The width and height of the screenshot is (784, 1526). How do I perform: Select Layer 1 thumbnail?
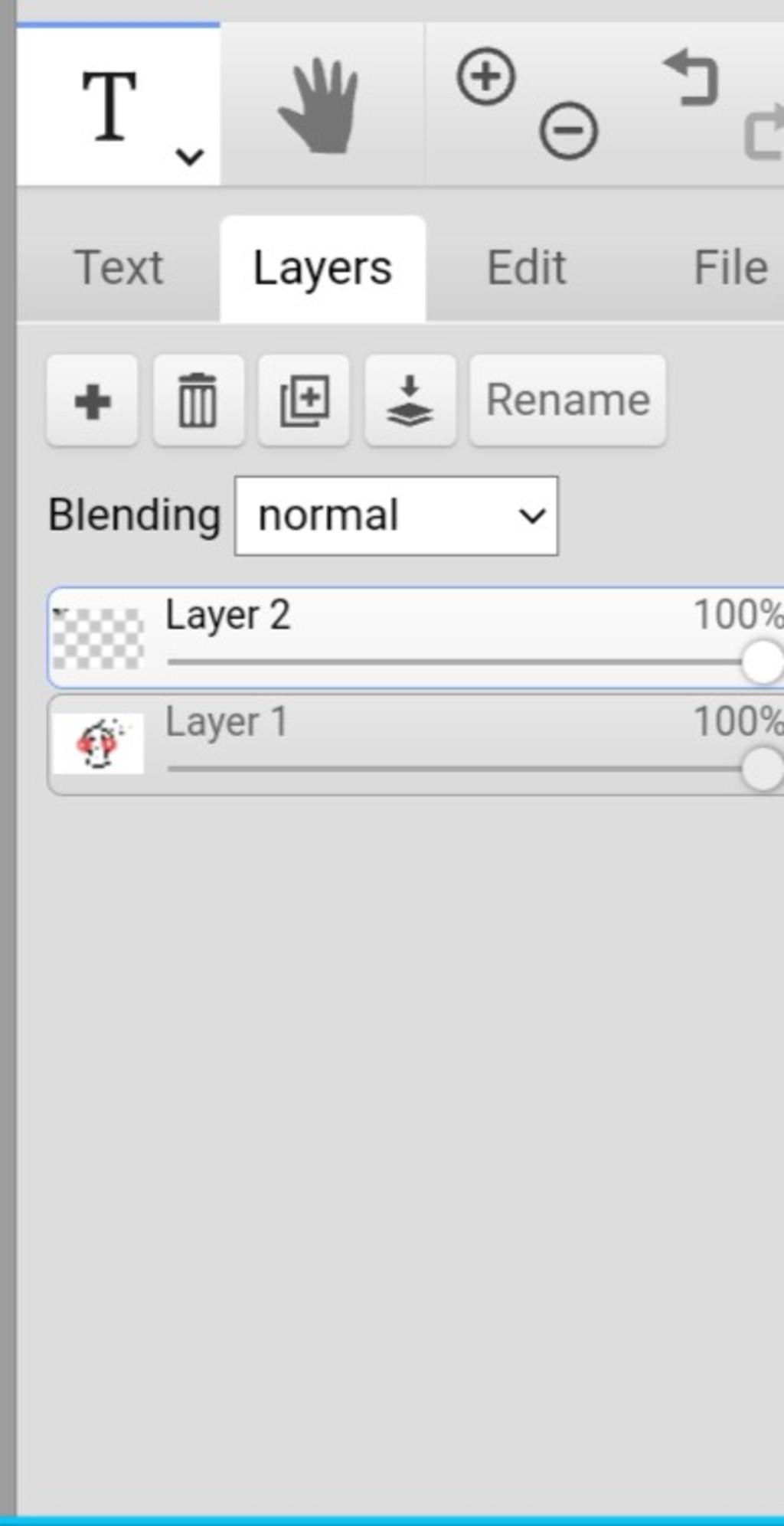(98, 743)
